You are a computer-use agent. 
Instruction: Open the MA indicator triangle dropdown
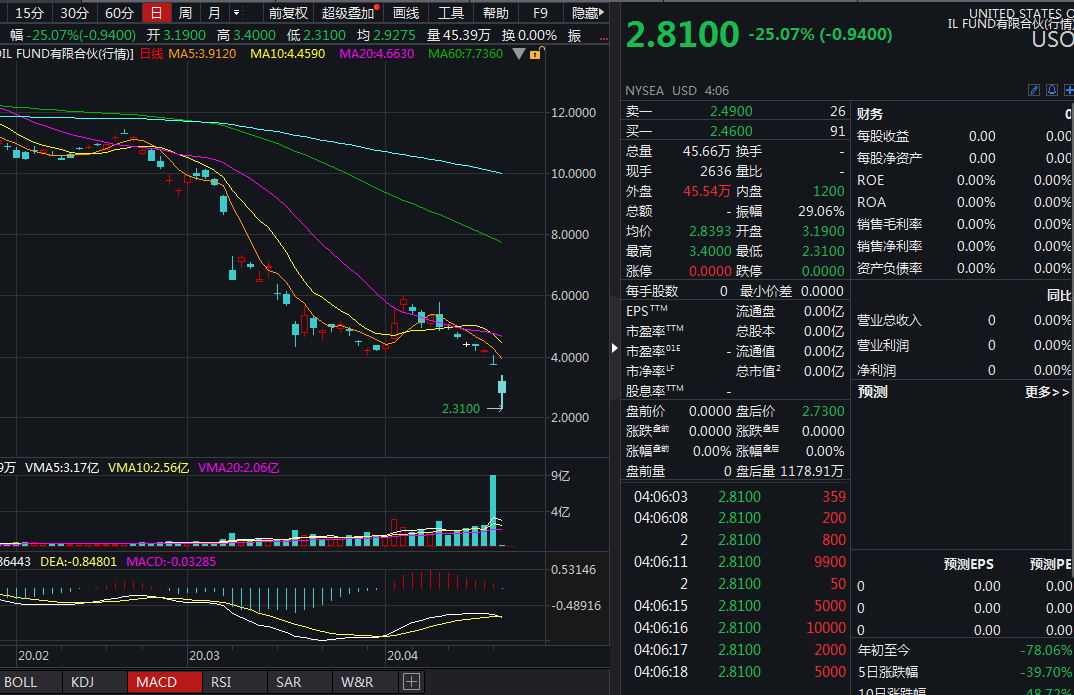pos(517,53)
